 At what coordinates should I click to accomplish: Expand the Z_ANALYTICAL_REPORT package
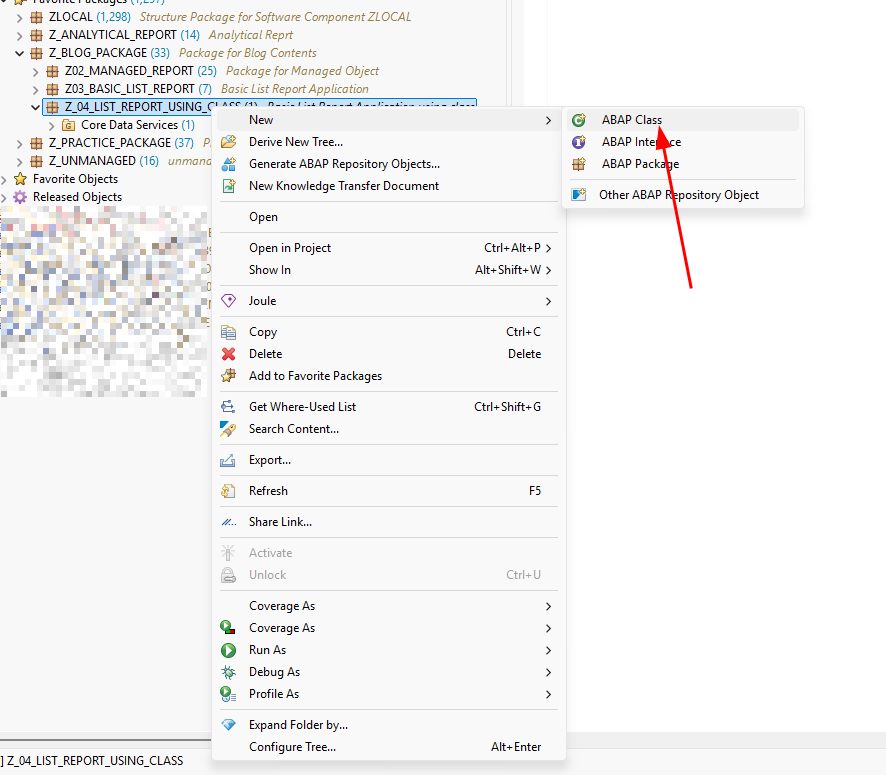19,36
